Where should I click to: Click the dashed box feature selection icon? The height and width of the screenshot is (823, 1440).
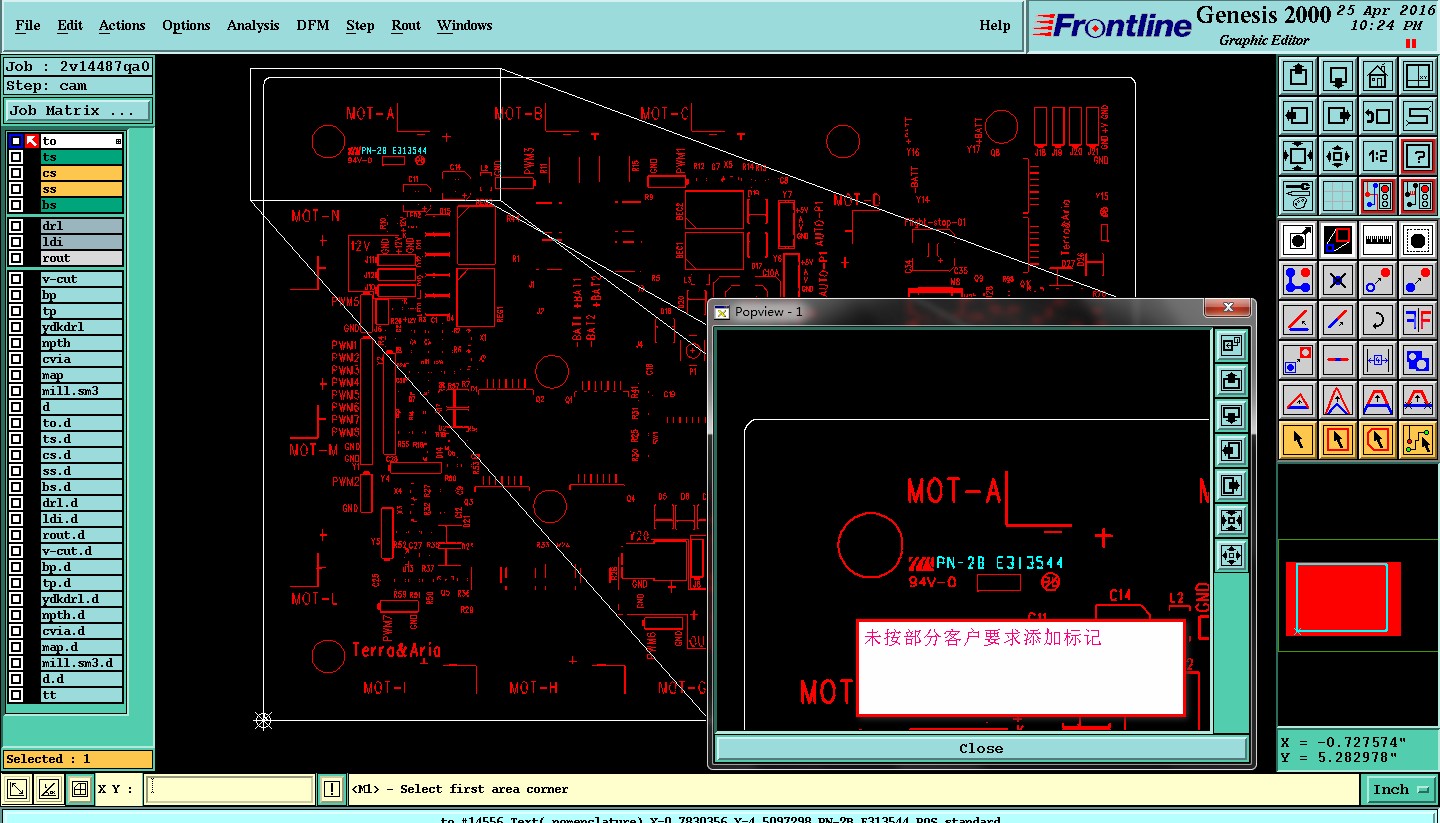point(1418,239)
